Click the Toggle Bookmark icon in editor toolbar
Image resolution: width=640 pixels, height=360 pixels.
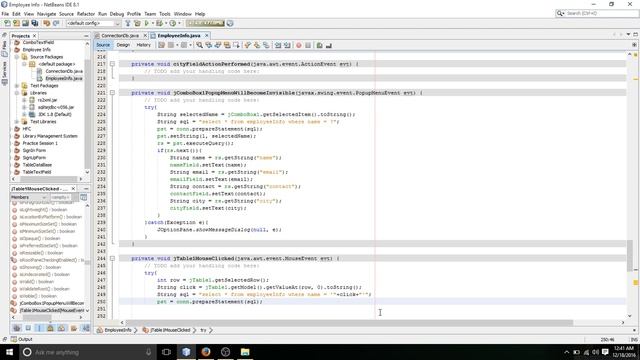(x=266, y=45)
